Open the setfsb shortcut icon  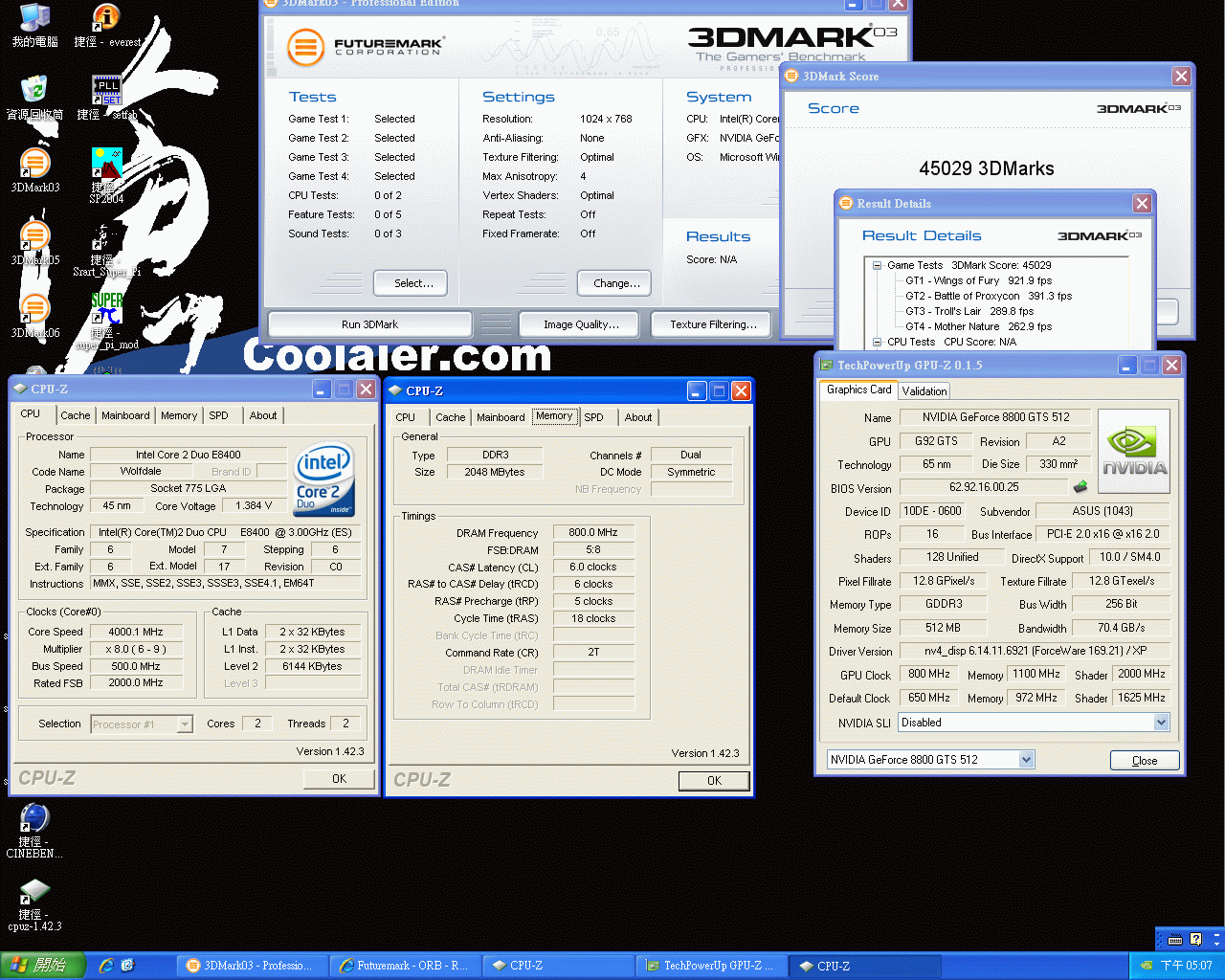106,98
